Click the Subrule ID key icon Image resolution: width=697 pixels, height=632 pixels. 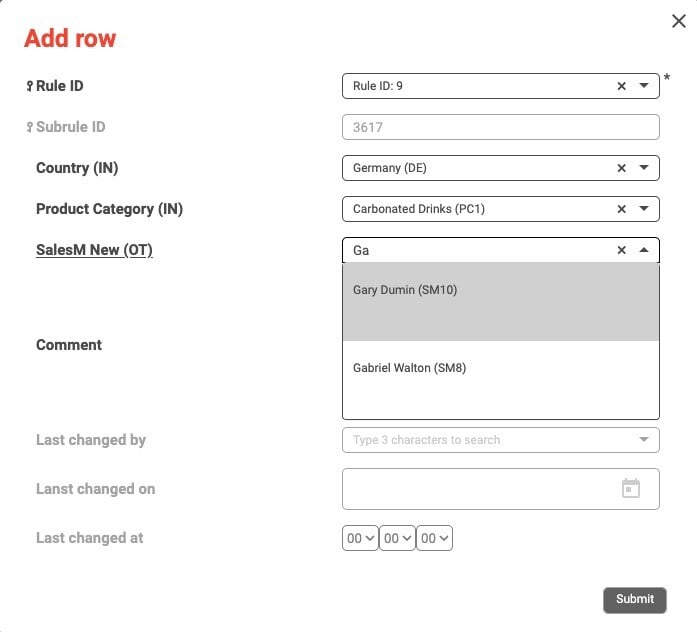(29, 127)
